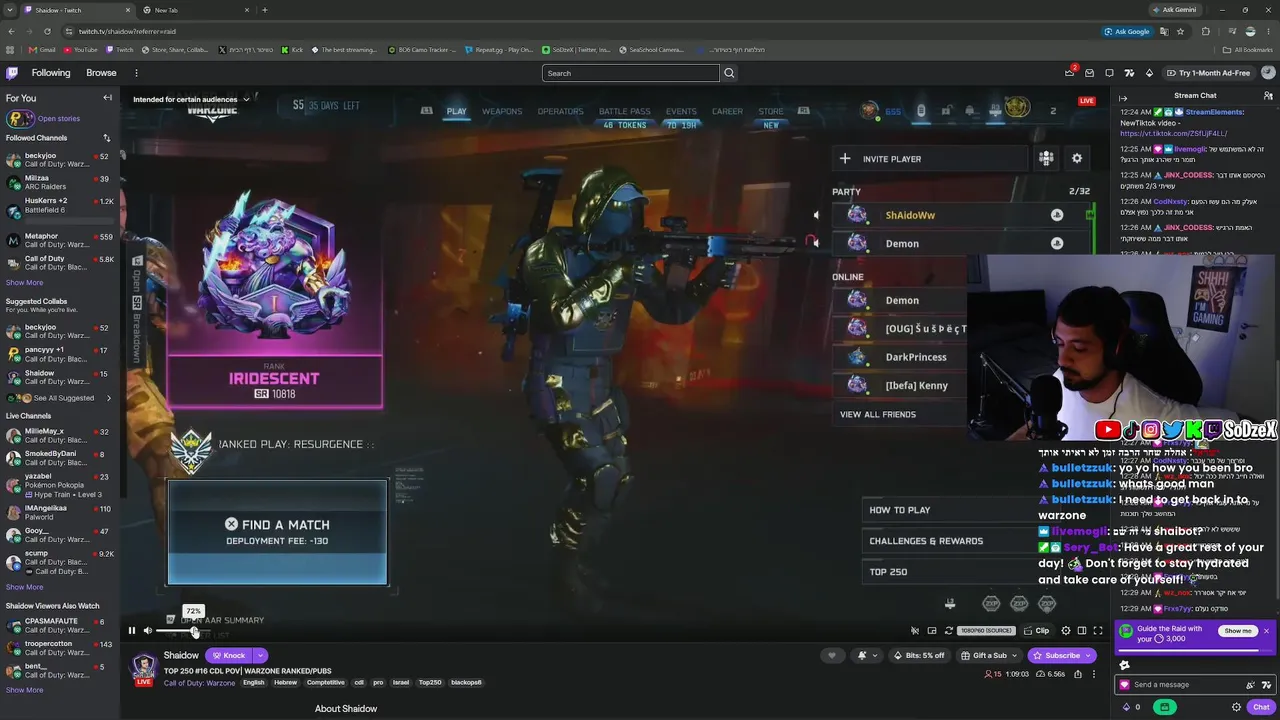Screen dimensions: 1280x720
Task: Open the video player settings gear
Action: (x=1066, y=630)
